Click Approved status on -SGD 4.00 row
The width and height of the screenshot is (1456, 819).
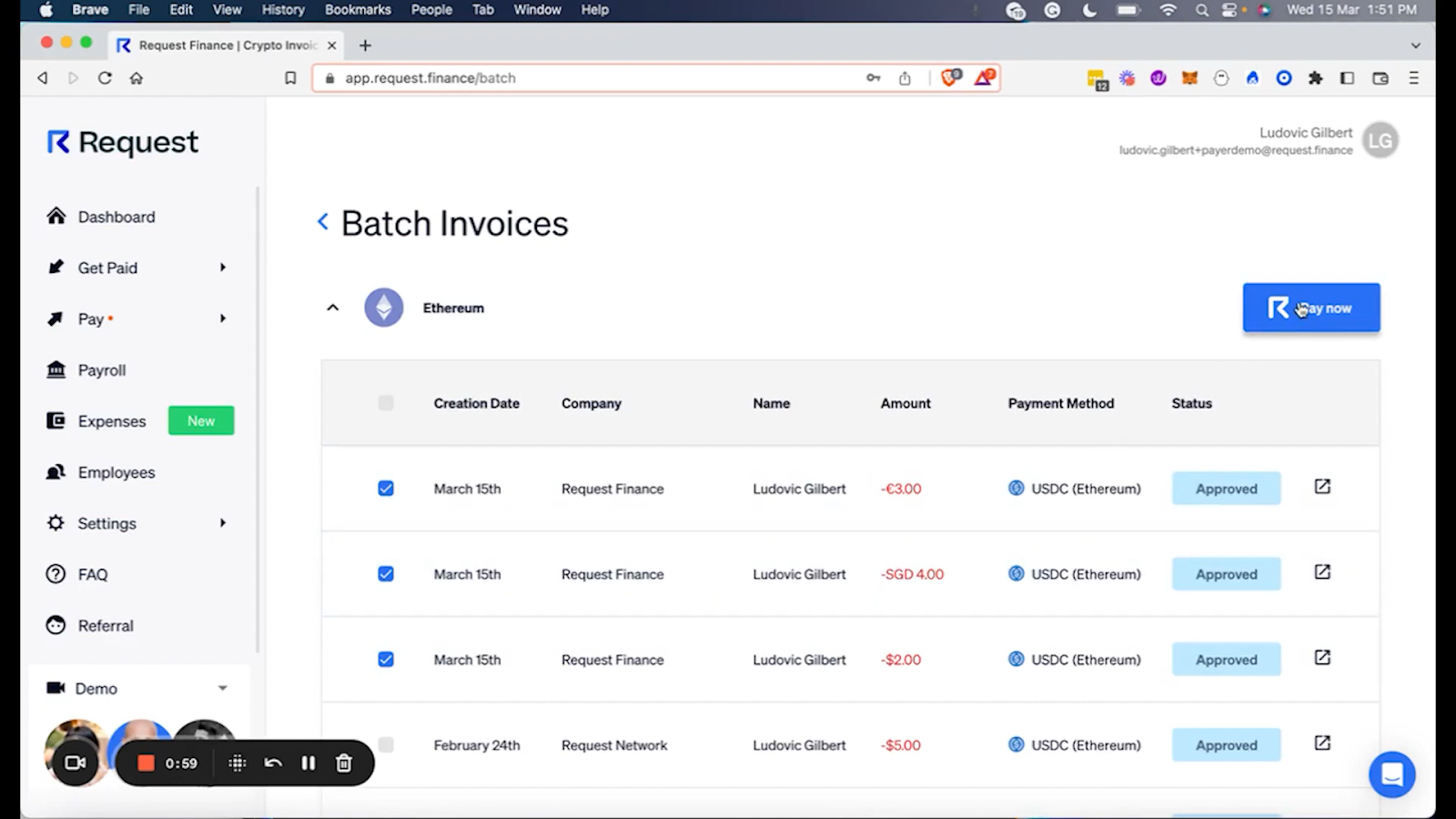tap(1226, 574)
